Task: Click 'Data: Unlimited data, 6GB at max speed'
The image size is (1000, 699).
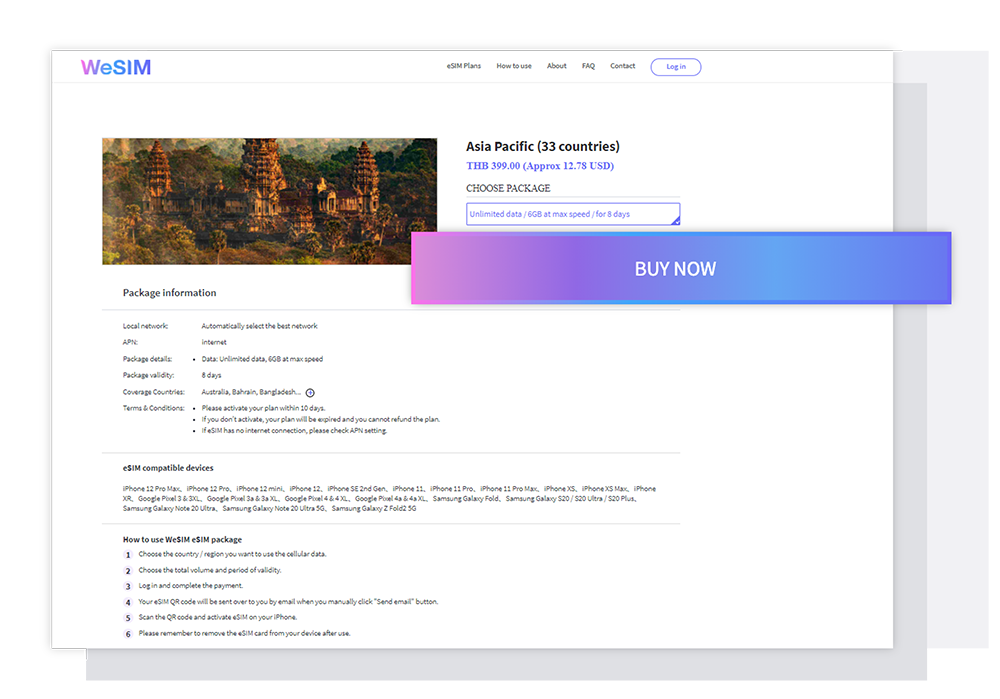Action: tap(262, 359)
